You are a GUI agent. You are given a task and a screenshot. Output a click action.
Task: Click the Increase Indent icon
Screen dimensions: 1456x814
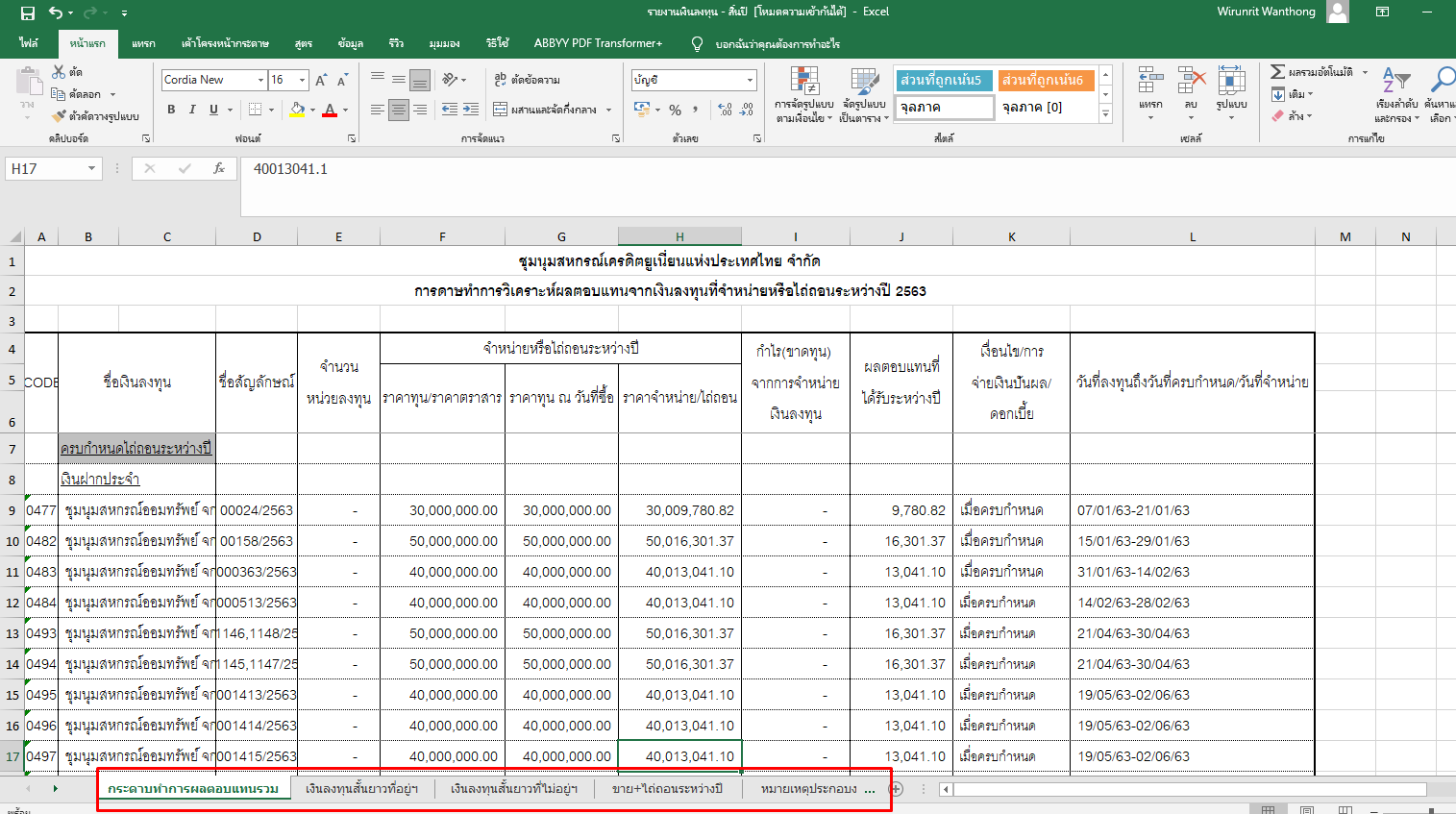click(x=470, y=110)
